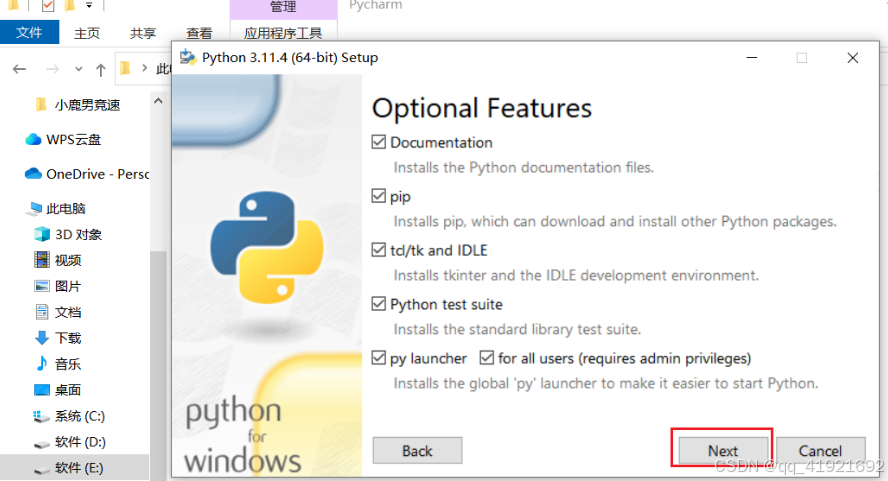Click the 3D 对象 cube icon
The height and width of the screenshot is (481, 888).
tap(42, 234)
